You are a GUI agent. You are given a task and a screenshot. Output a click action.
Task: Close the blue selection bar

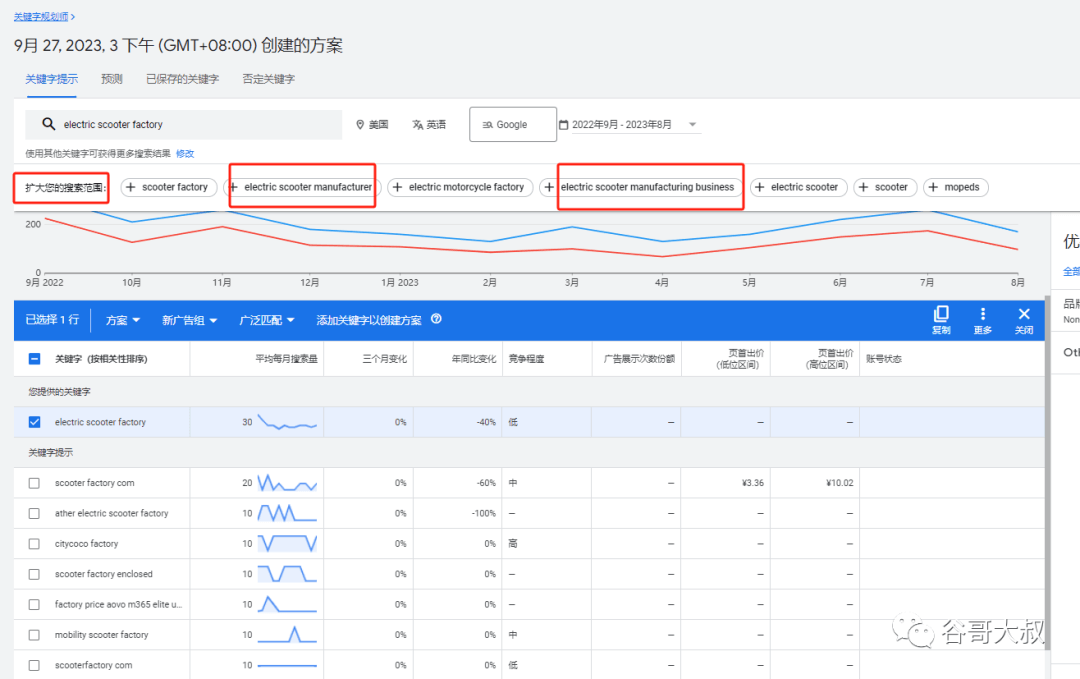pos(1024,314)
